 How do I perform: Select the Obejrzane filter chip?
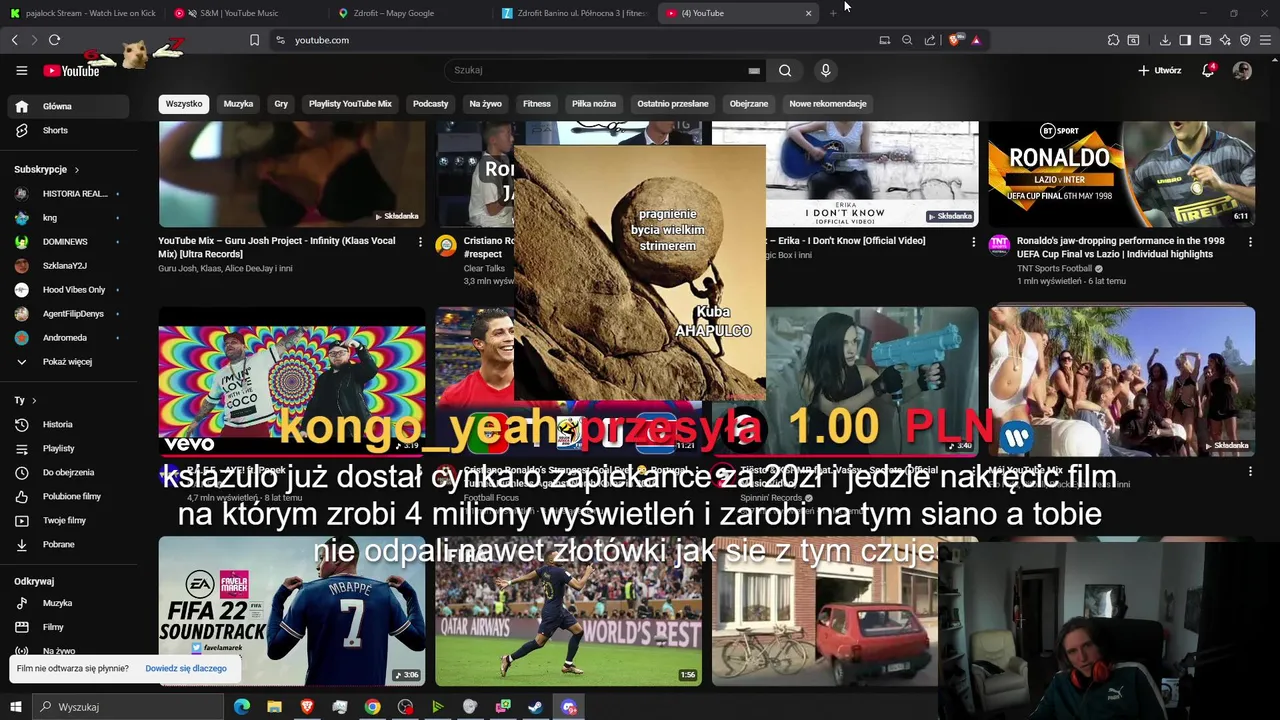point(749,104)
